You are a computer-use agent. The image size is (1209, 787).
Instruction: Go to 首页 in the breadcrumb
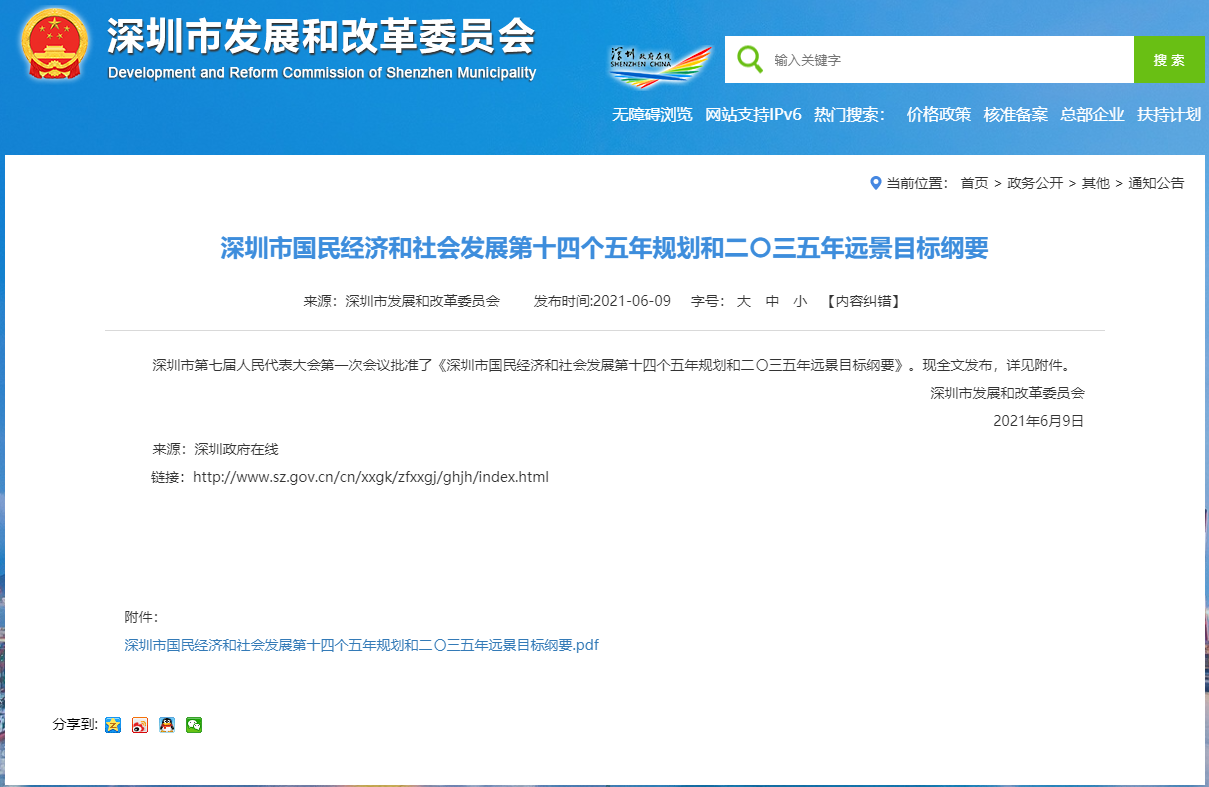point(974,183)
